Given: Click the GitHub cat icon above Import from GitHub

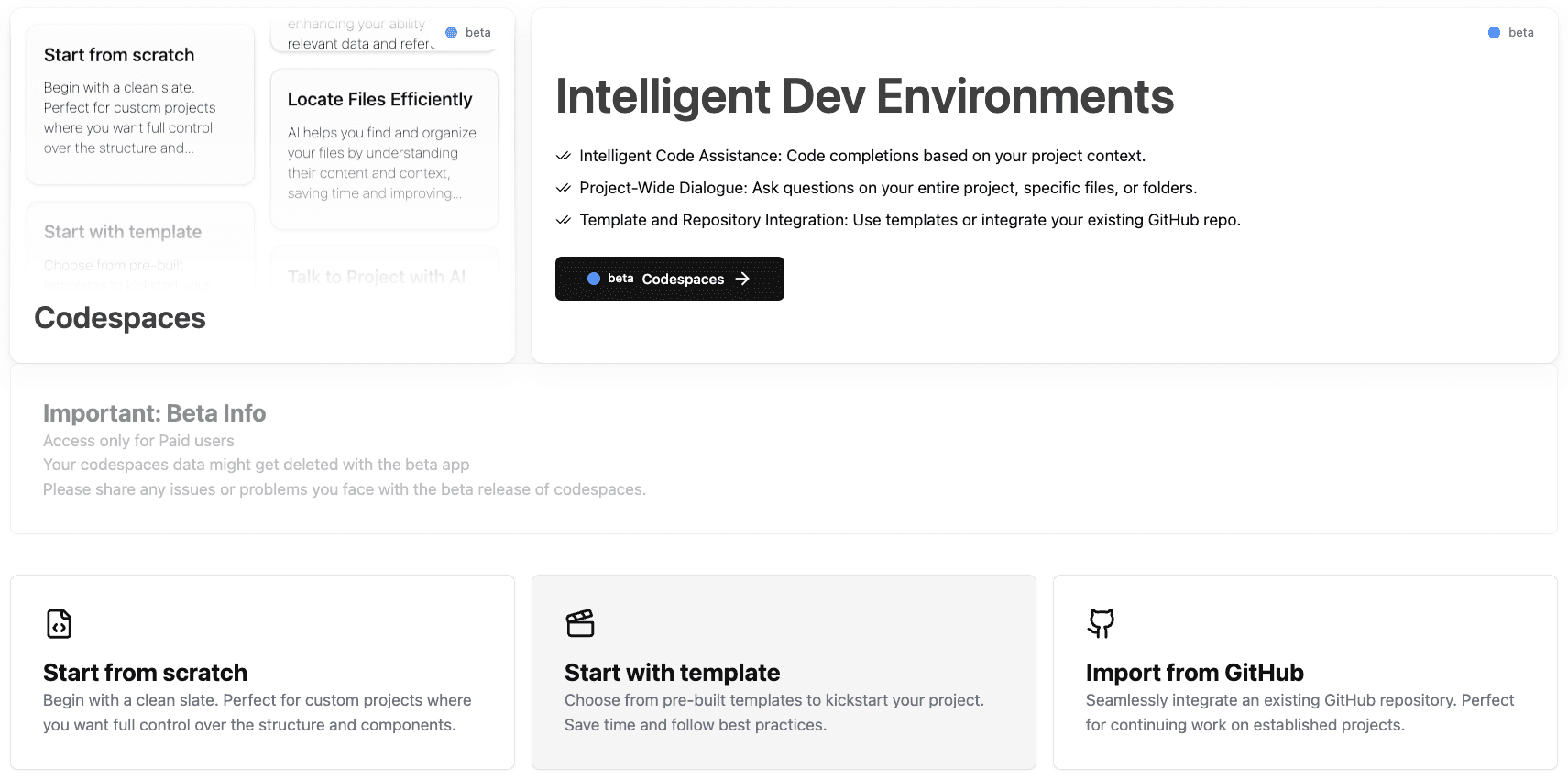Looking at the screenshot, I should click(1101, 623).
